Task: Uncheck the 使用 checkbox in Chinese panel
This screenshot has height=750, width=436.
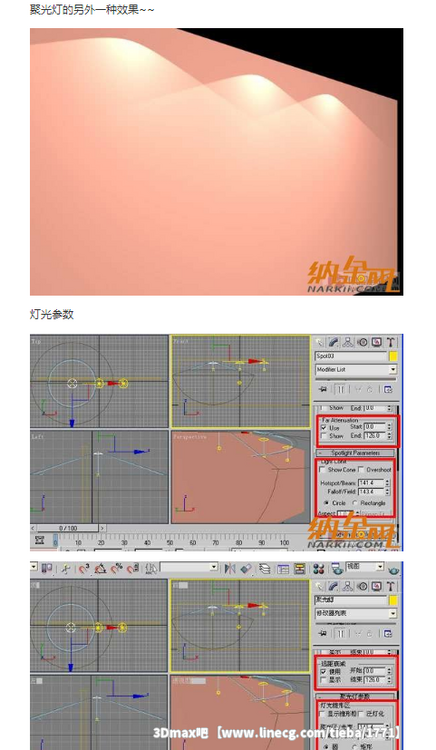Action: coord(324,672)
